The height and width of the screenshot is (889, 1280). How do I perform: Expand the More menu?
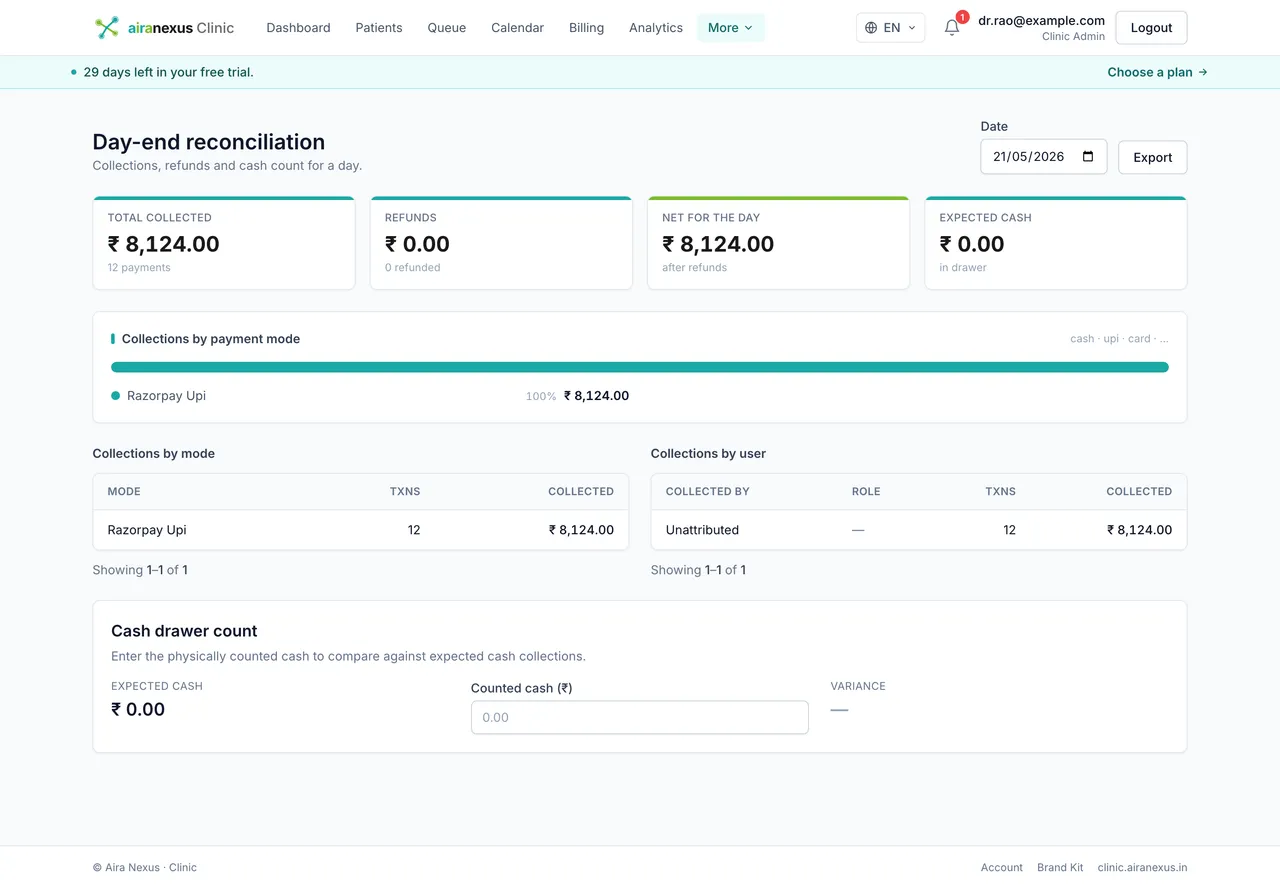[x=731, y=28]
